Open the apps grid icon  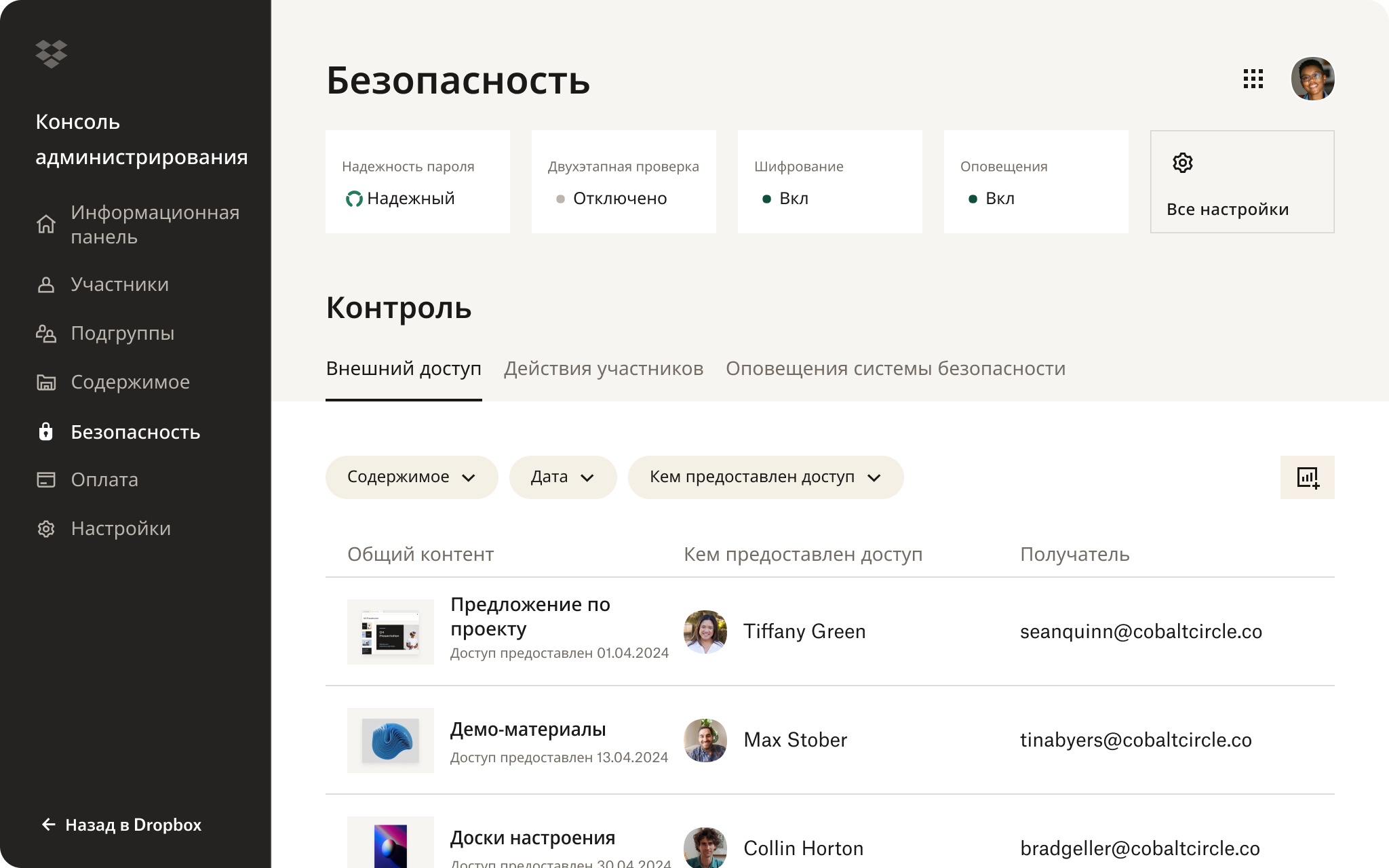(x=1253, y=79)
